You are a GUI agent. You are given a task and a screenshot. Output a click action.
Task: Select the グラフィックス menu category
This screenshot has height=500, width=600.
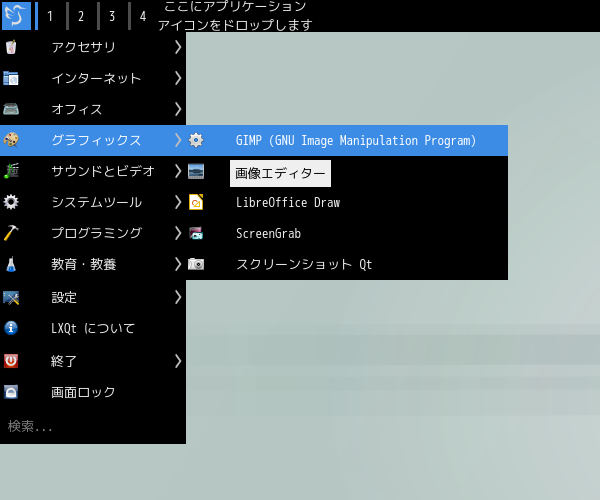tap(93, 140)
